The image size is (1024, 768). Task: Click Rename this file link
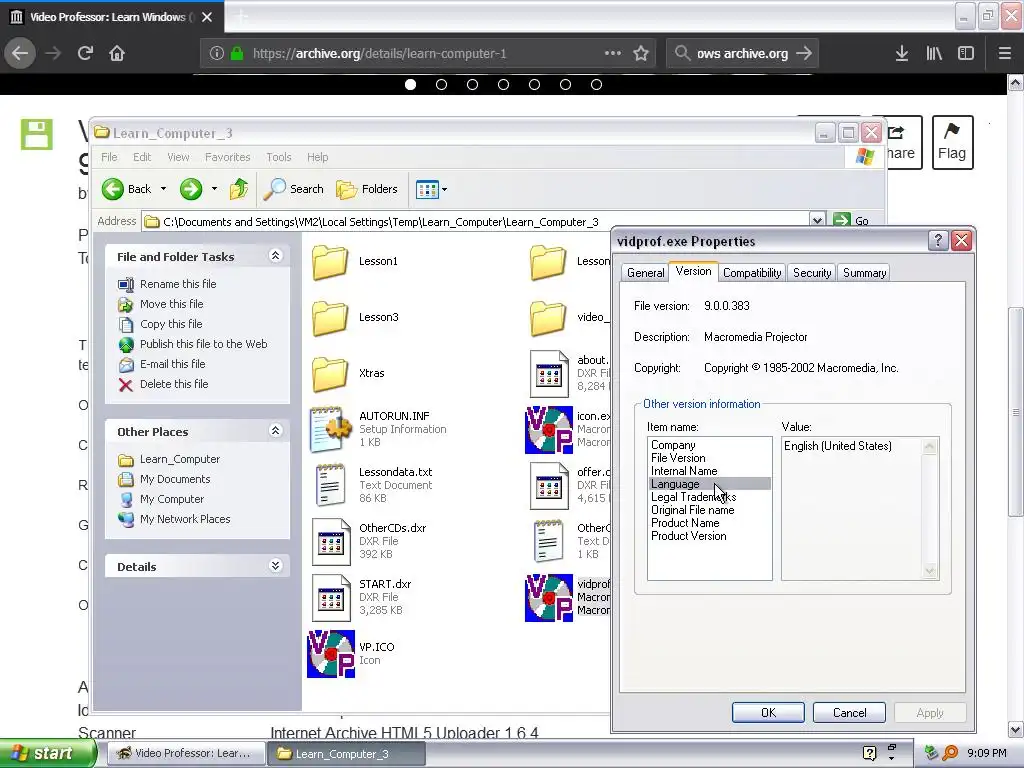(178, 284)
